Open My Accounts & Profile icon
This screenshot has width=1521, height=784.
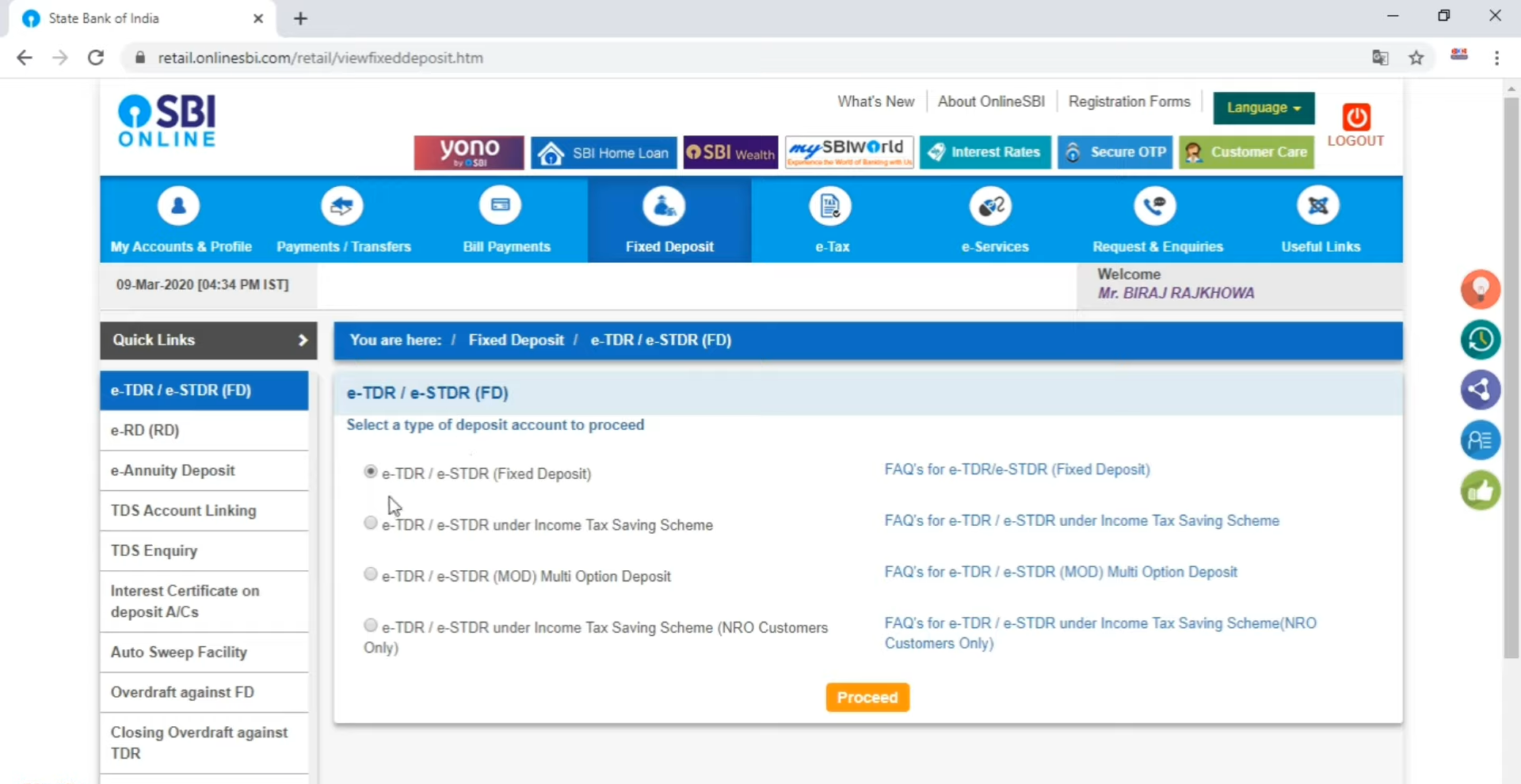coord(178,206)
